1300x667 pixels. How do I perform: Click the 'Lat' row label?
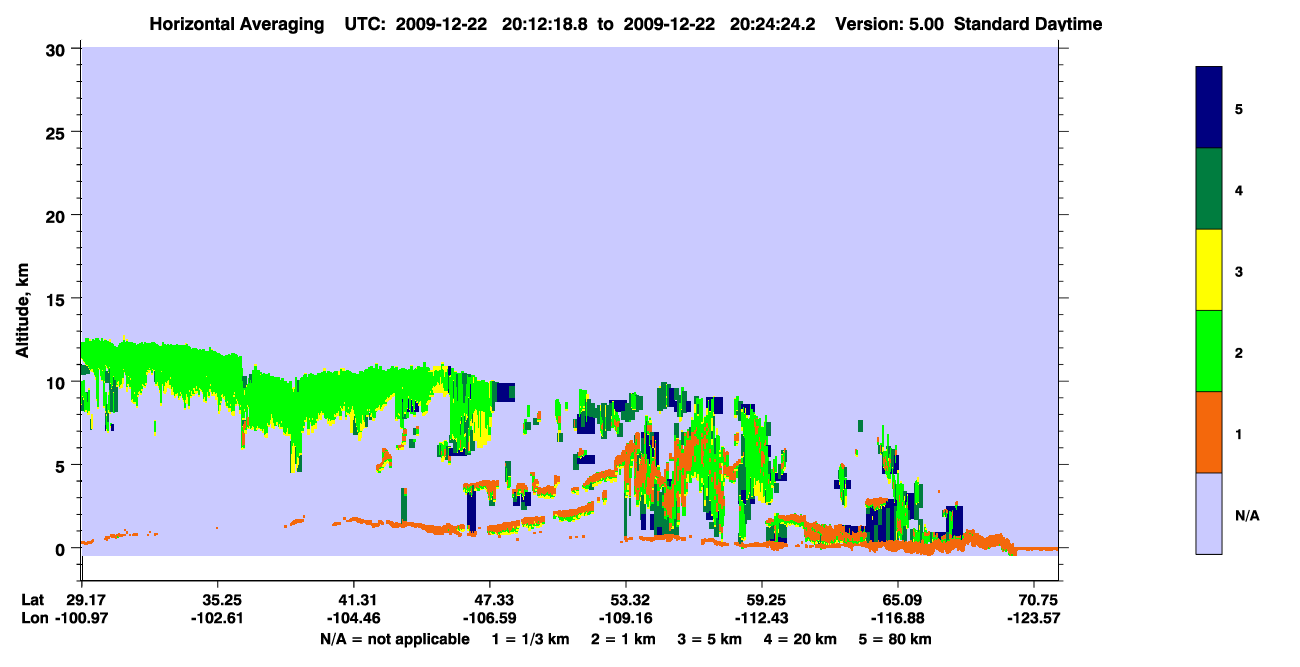coord(33,600)
